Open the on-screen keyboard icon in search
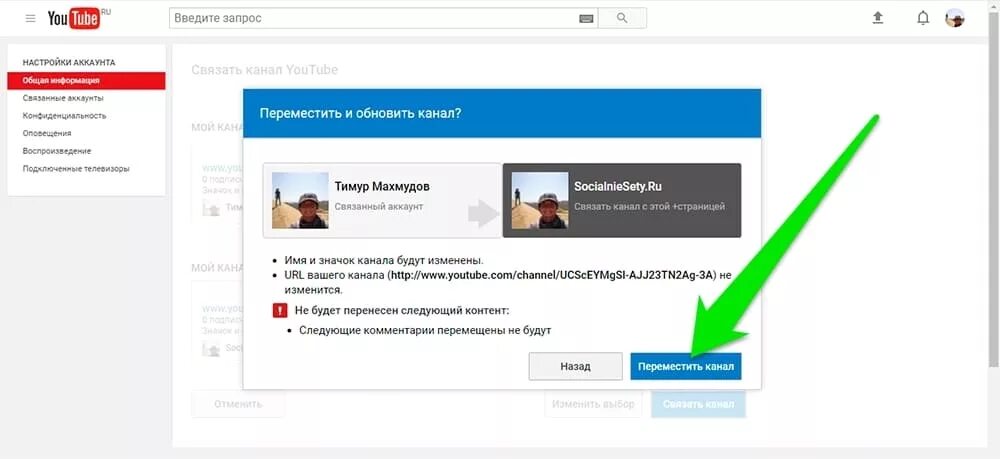This screenshot has width=1000, height=459. coord(586,18)
